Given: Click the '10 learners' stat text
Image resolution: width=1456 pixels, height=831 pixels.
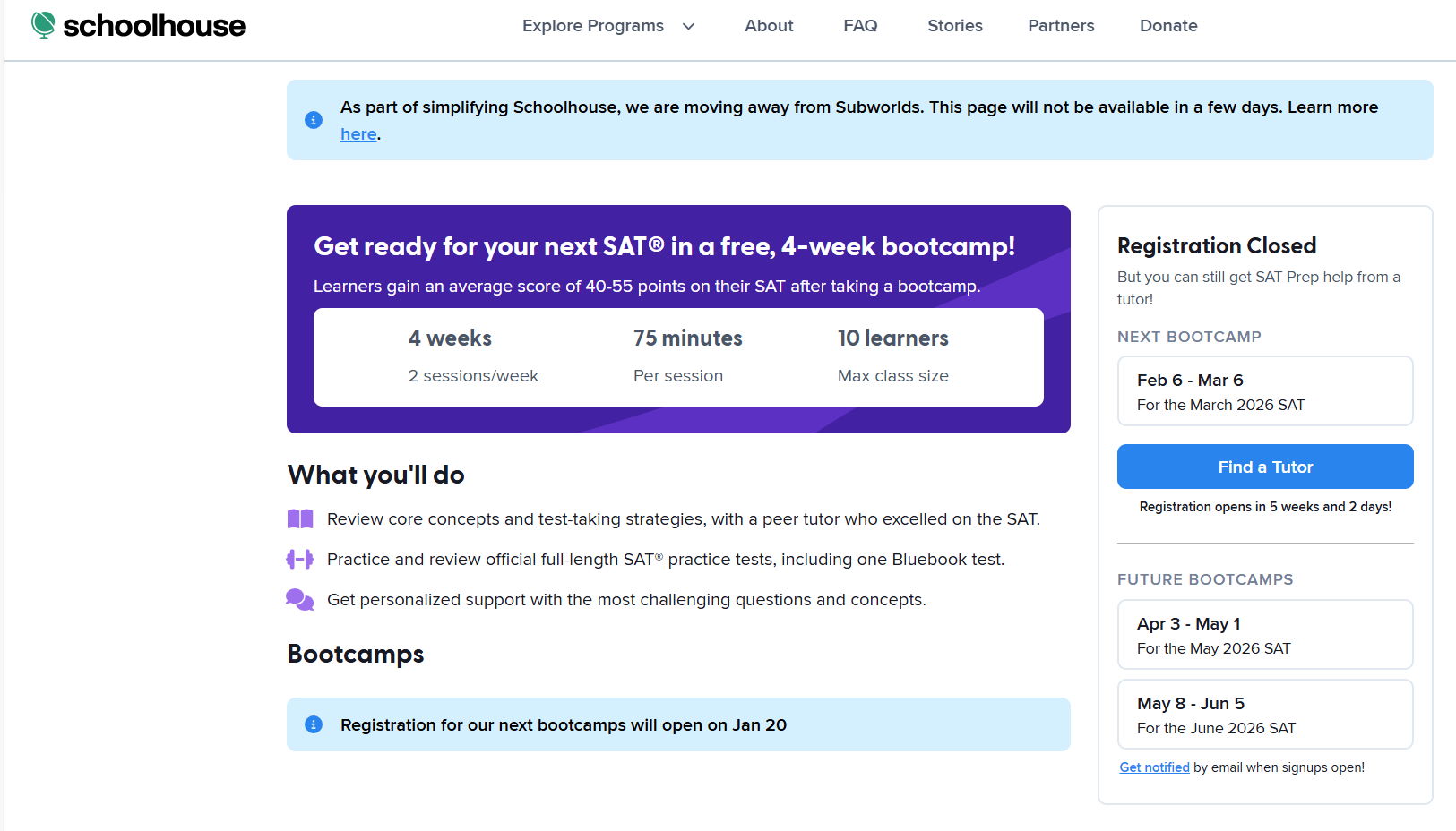Looking at the screenshot, I should pos(893,338).
